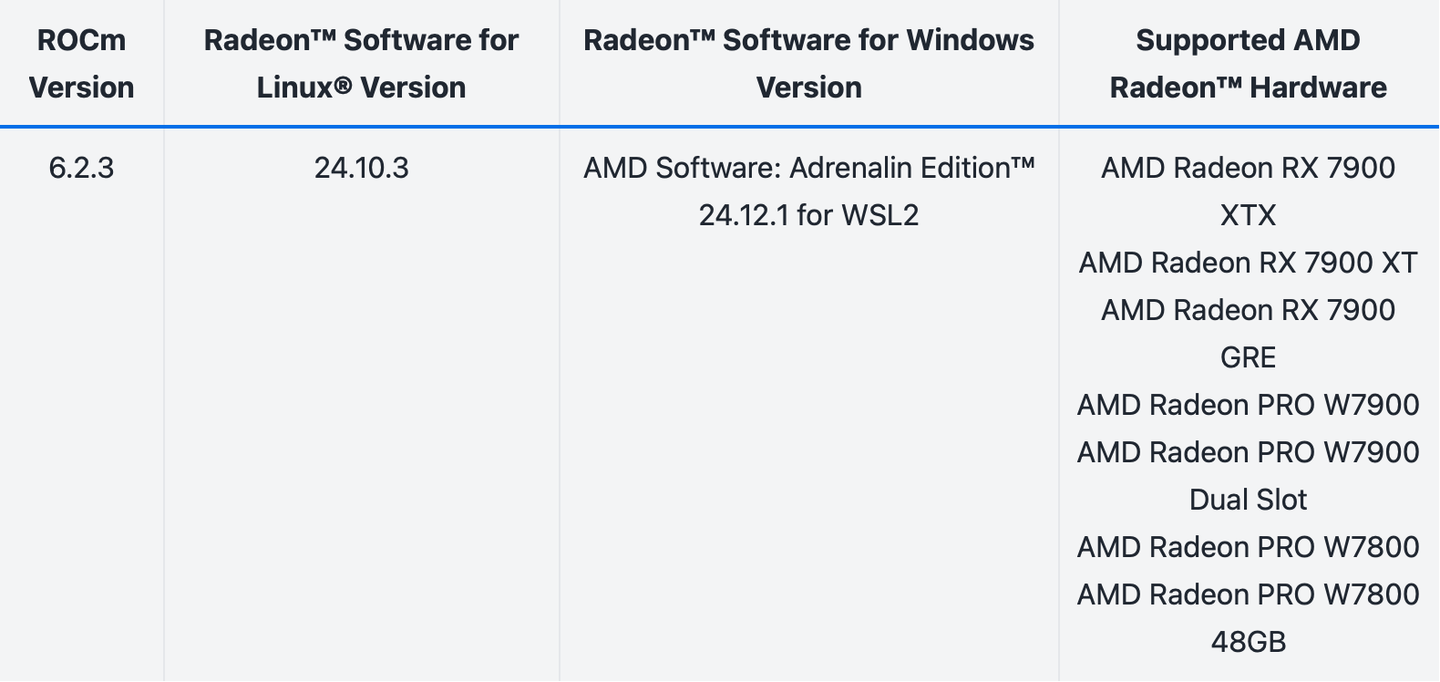1440x682 pixels.
Task: Click the "ROCm Version" column header
Action: 81,64
